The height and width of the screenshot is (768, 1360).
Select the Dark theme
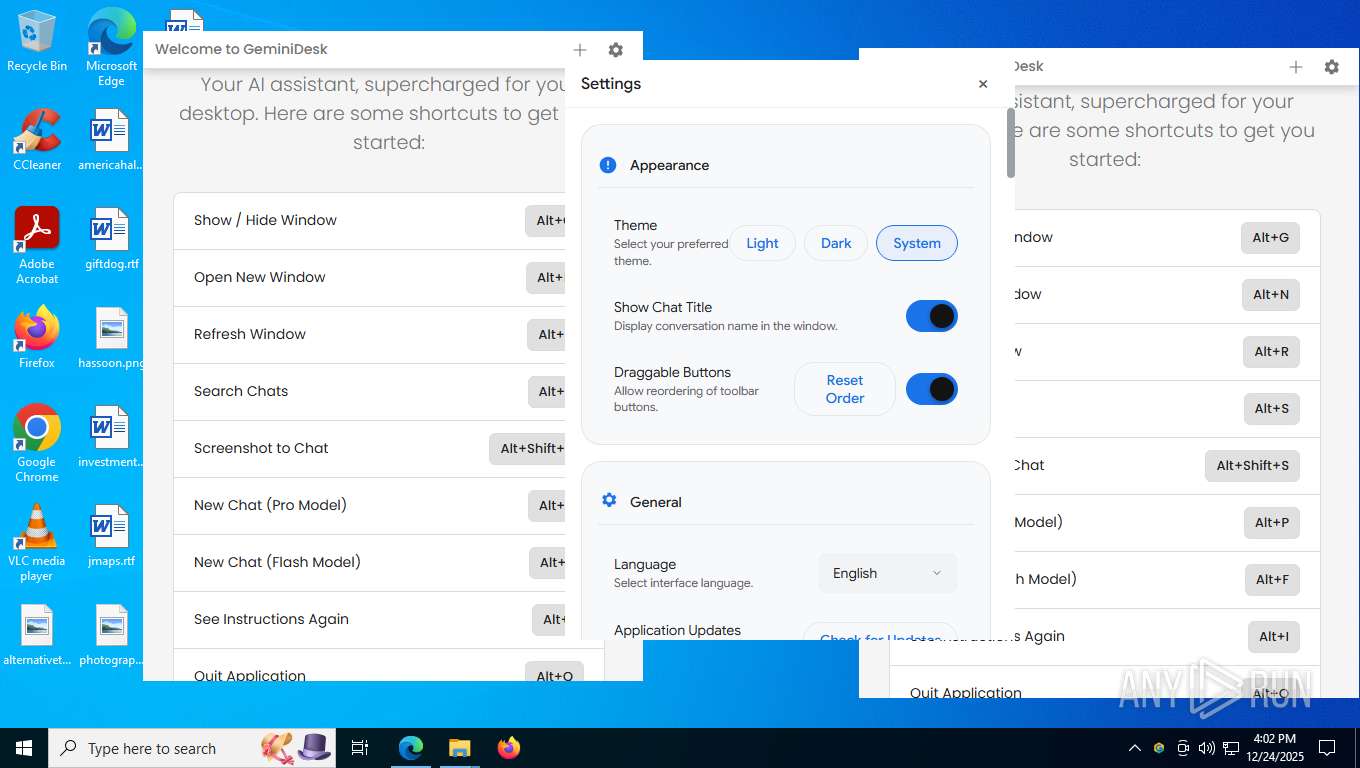click(x=836, y=243)
